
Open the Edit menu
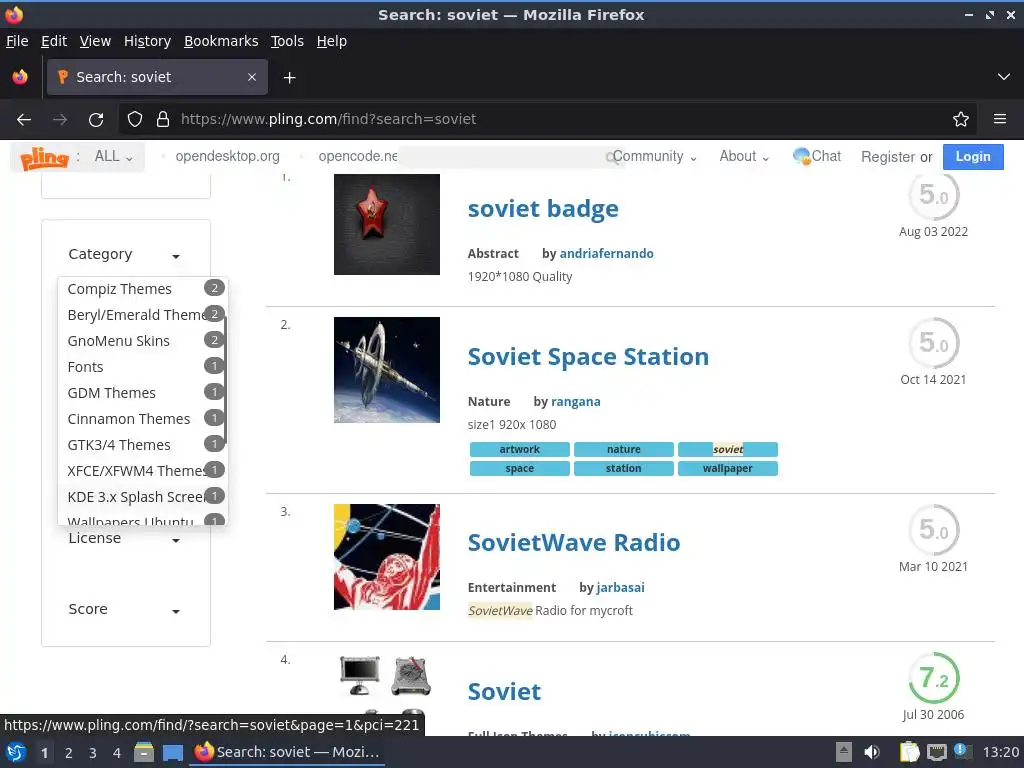tap(54, 41)
